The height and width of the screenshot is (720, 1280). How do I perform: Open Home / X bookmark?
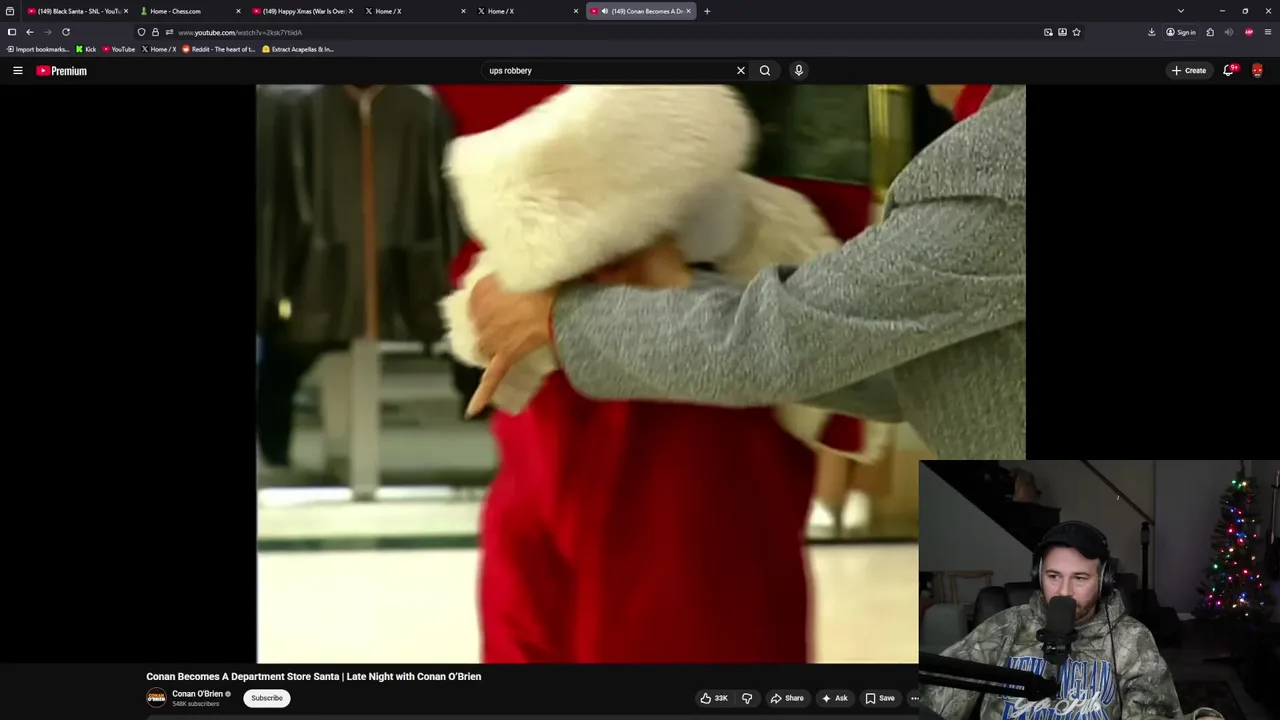[x=159, y=49]
